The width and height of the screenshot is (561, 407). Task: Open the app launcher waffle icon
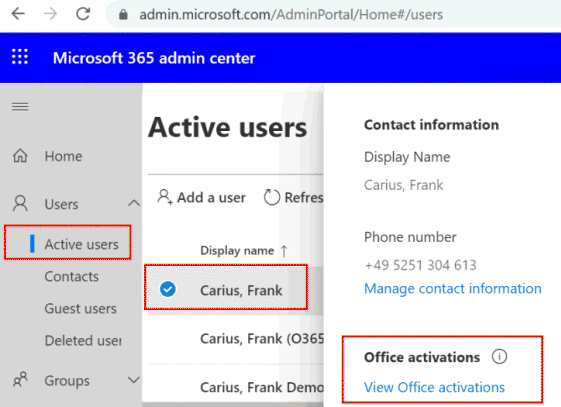click(x=20, y=57)
